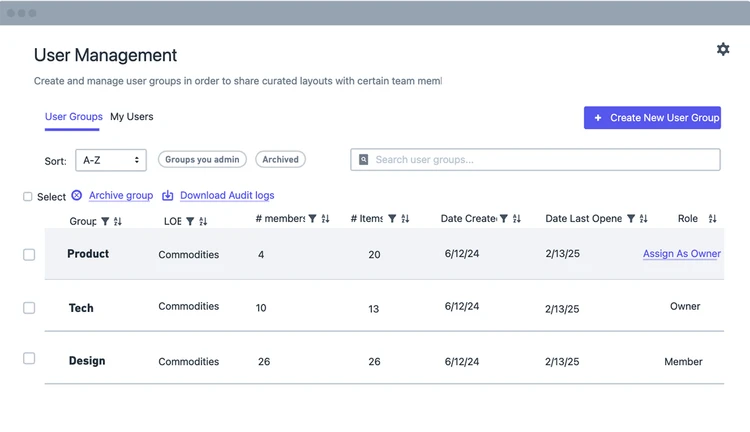Viewport: 750px width, 432px height.
Task: Open settings gear icon
Action: point(723,49)
